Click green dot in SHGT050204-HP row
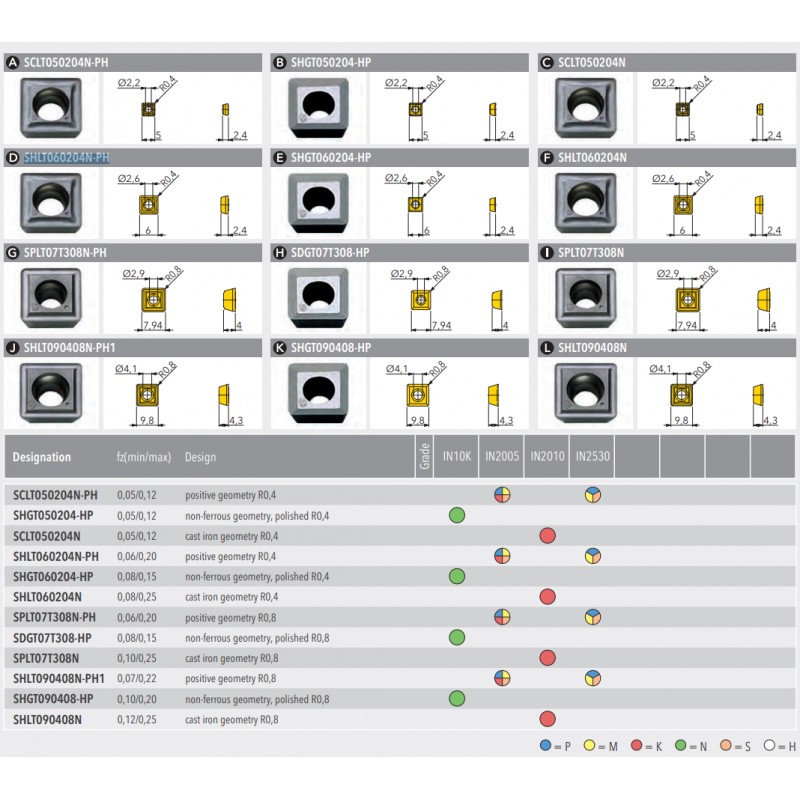800x800 pixels. (x=456, y=515)
